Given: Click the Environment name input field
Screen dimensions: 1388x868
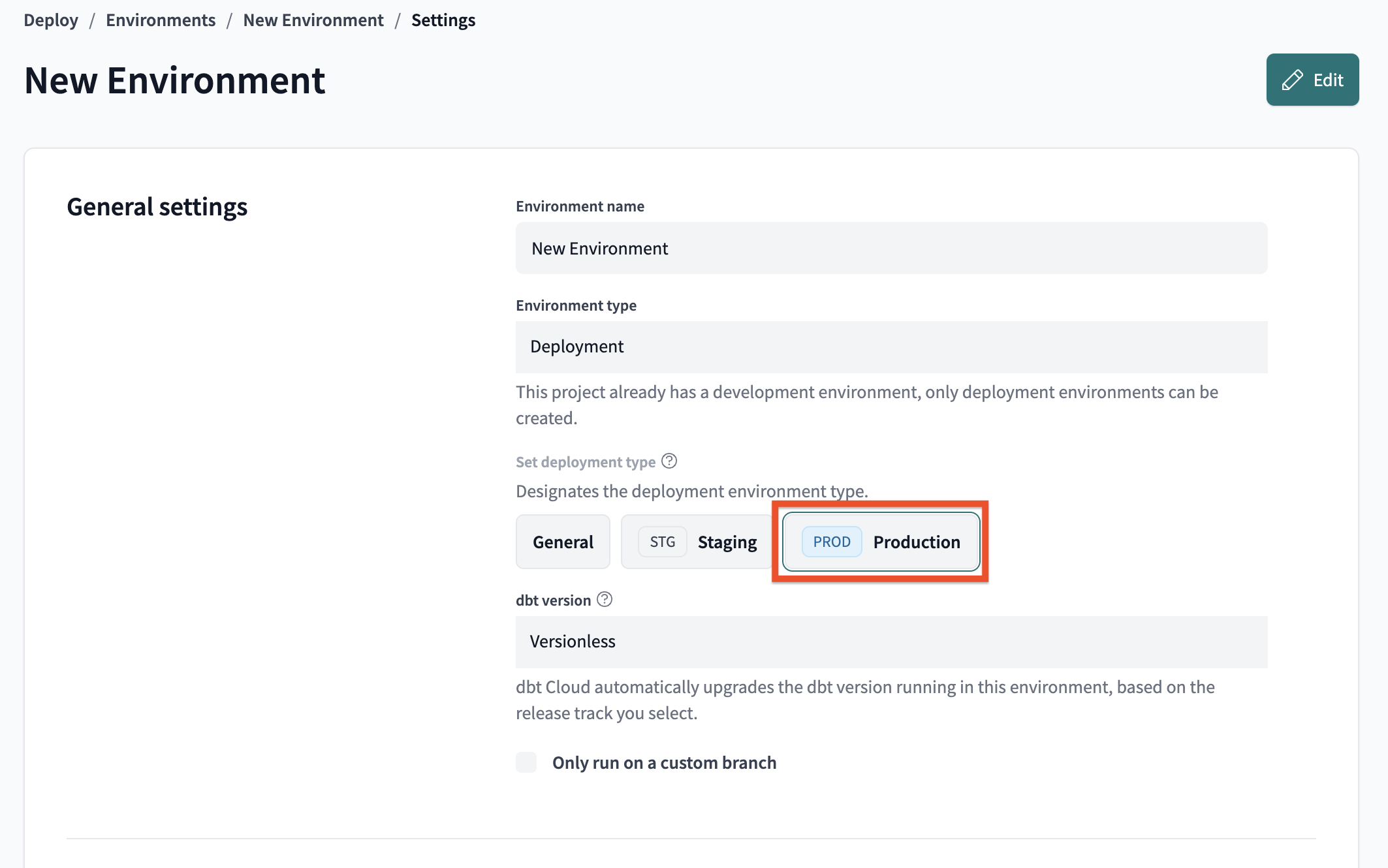Looking at the screenshot, I should [x=890, y=247].
